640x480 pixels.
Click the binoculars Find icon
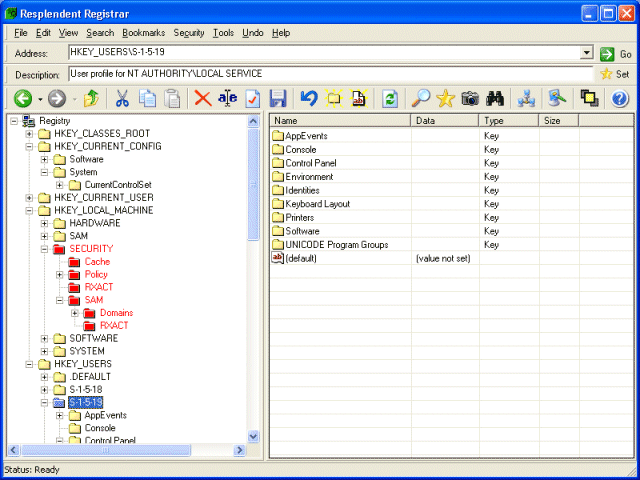[x=495, y=98]
